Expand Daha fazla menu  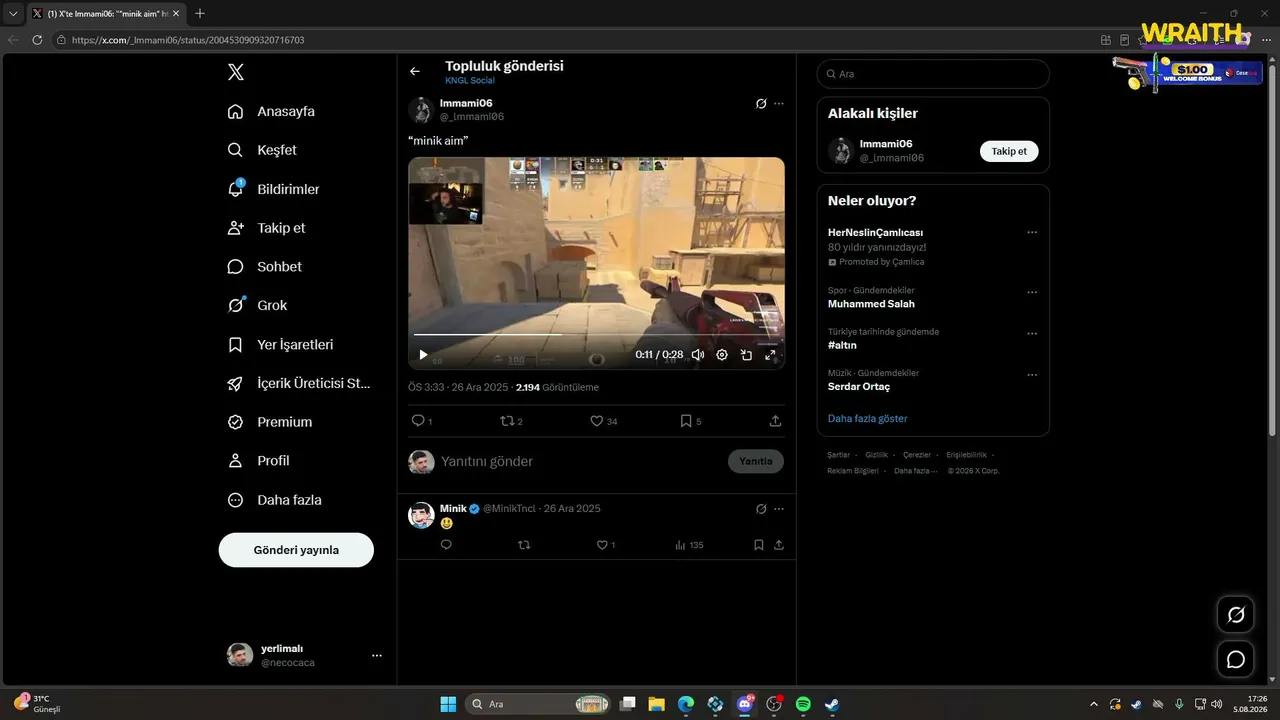point(274,500)
